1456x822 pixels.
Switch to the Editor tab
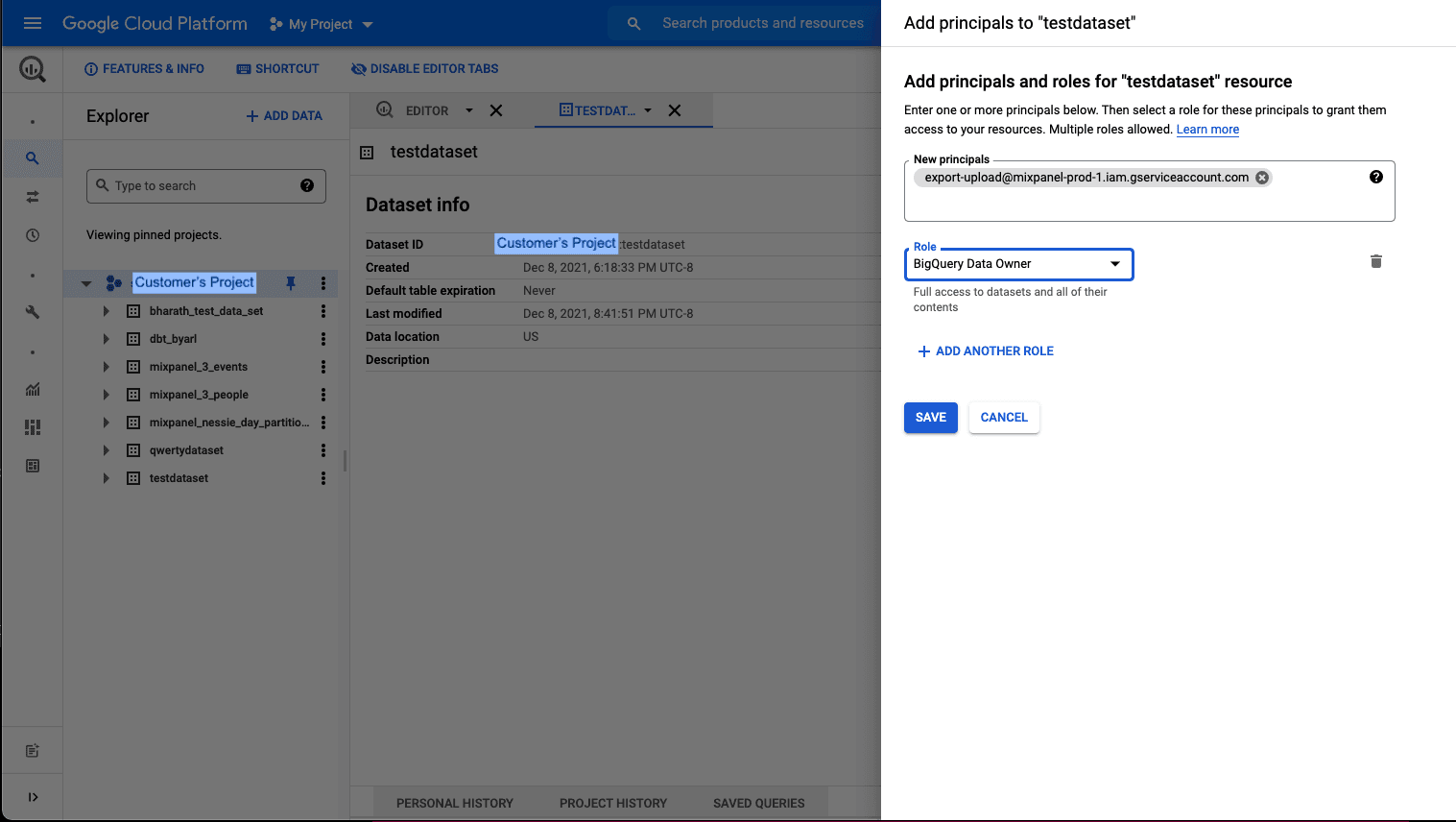point(429,110)
